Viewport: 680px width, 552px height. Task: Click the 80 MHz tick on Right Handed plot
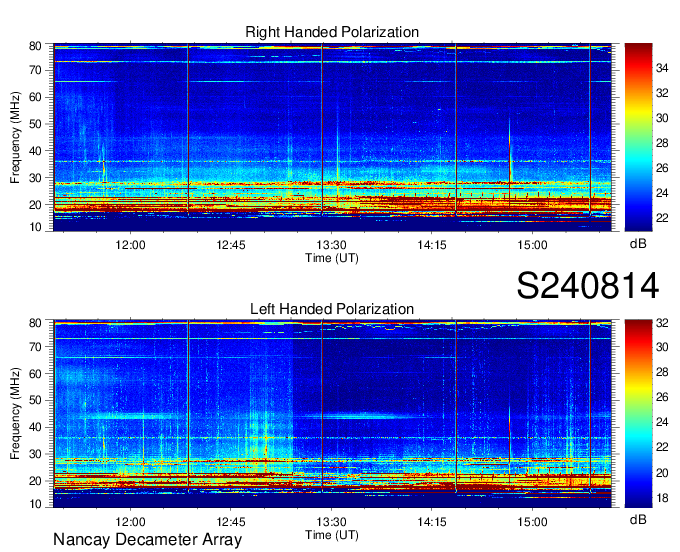click(35, 46)
